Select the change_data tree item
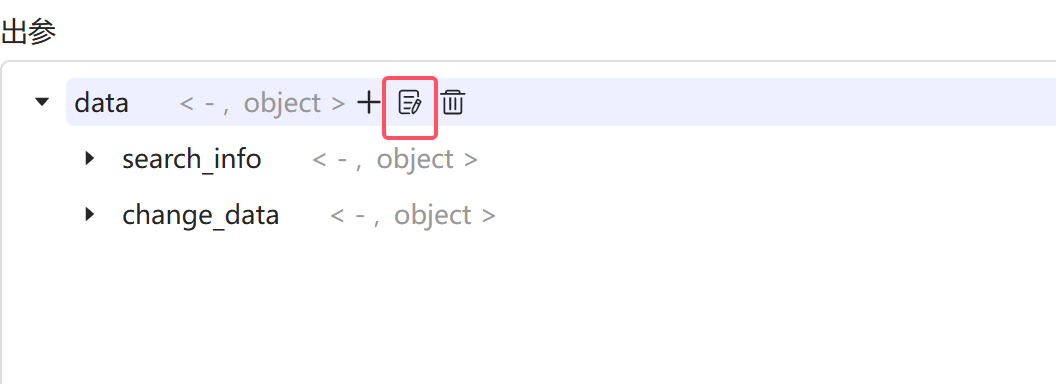 pyautogui.click(x=200, y=216)
